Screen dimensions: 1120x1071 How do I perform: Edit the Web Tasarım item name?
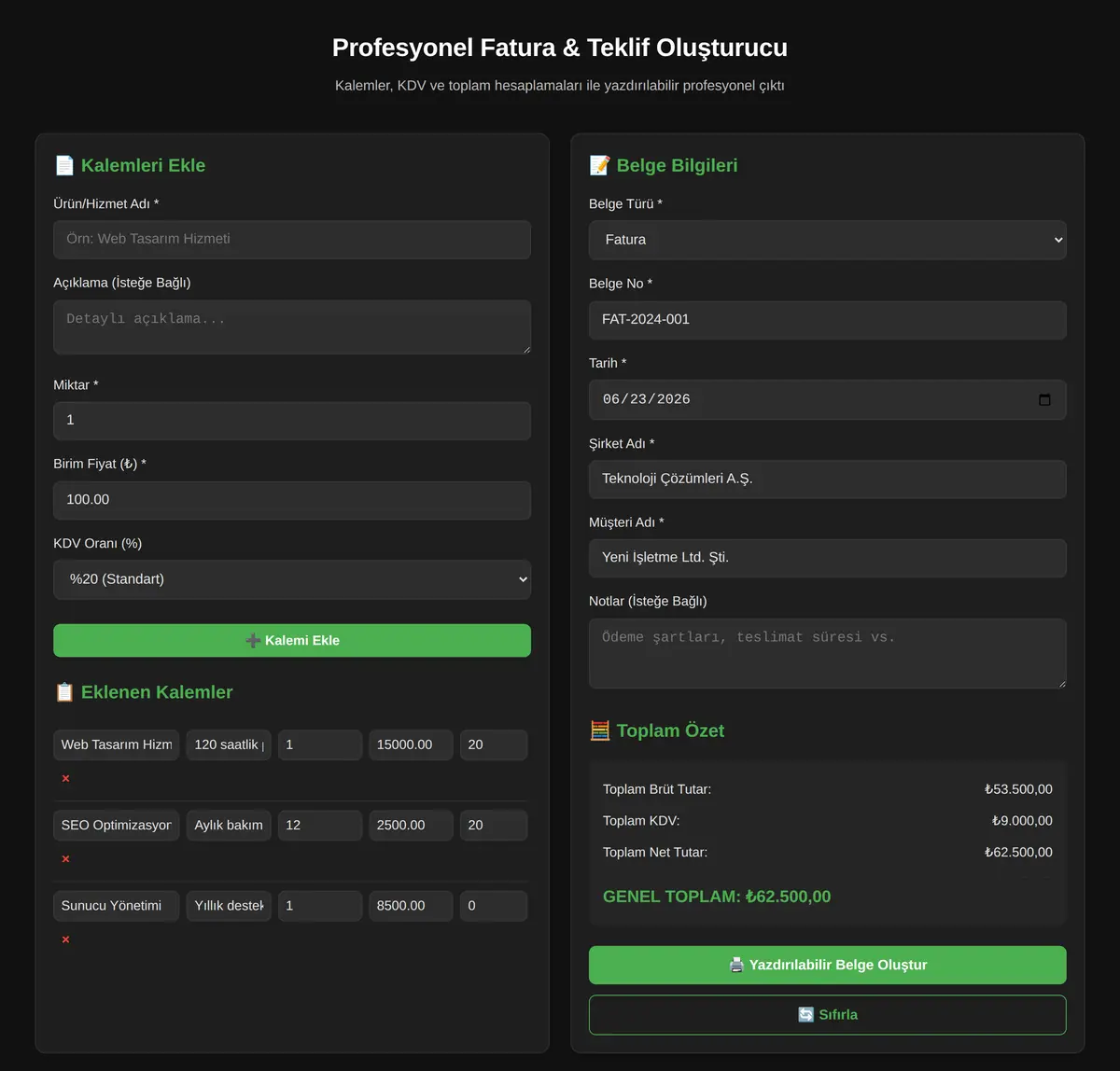tap(117, 744)
